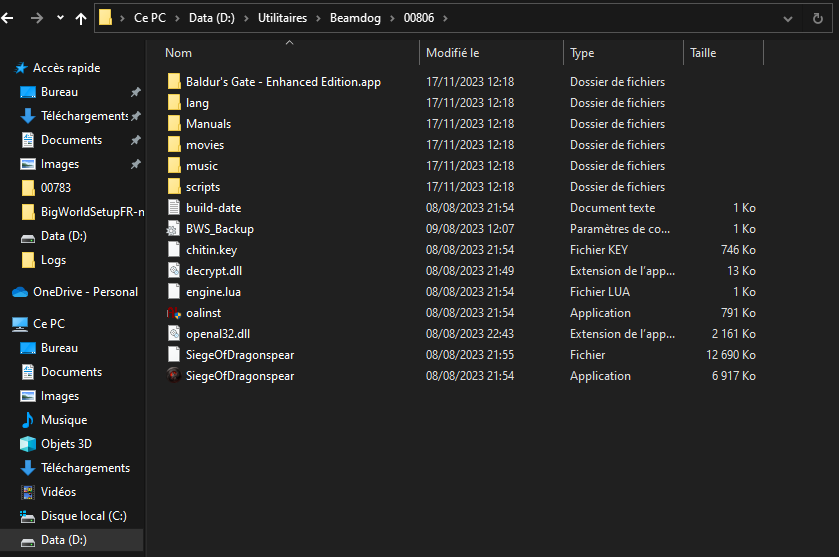Click the Téléchargements download arrow icon under Ce PC
The height and width of the screenshot is (557, 839).
28,468
